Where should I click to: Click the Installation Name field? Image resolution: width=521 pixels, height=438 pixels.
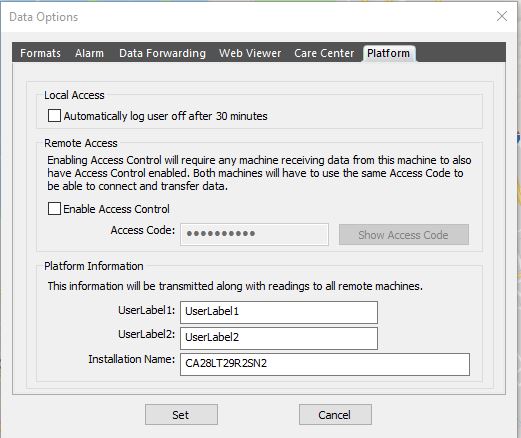pos(325,364)
